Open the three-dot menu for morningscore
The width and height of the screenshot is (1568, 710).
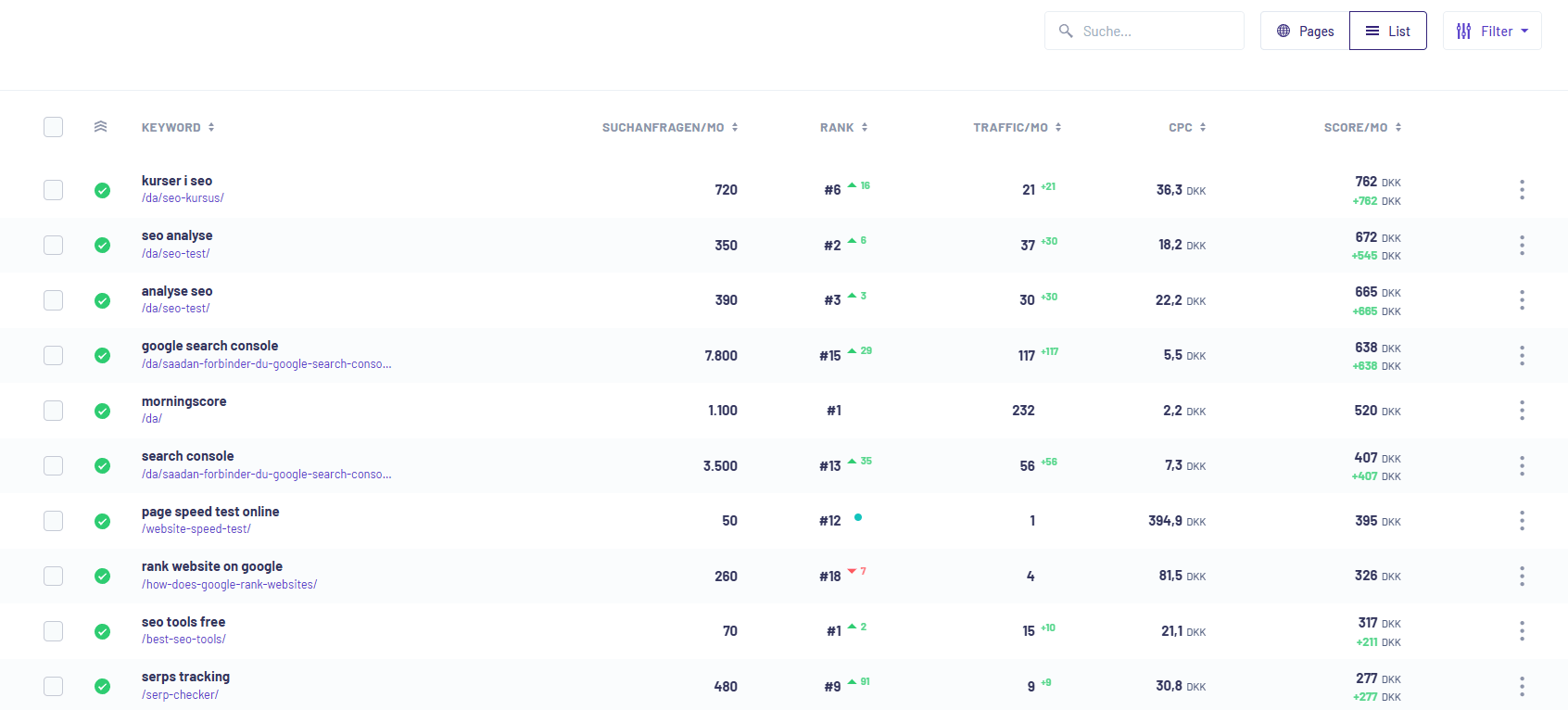pyautogui.click(x=1522, y=411)
